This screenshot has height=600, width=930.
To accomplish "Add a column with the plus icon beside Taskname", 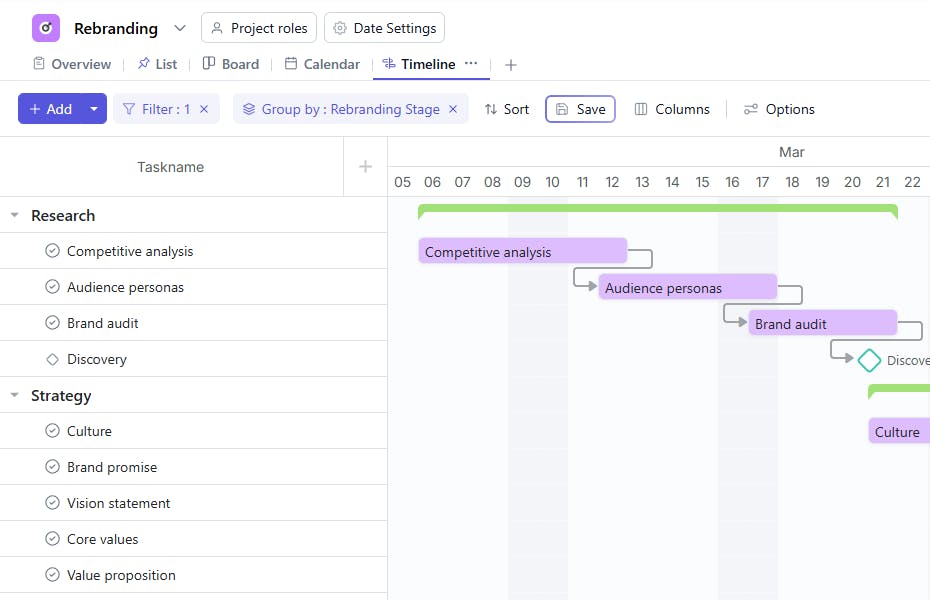I will pyautogui.click(x=365, y=167).
